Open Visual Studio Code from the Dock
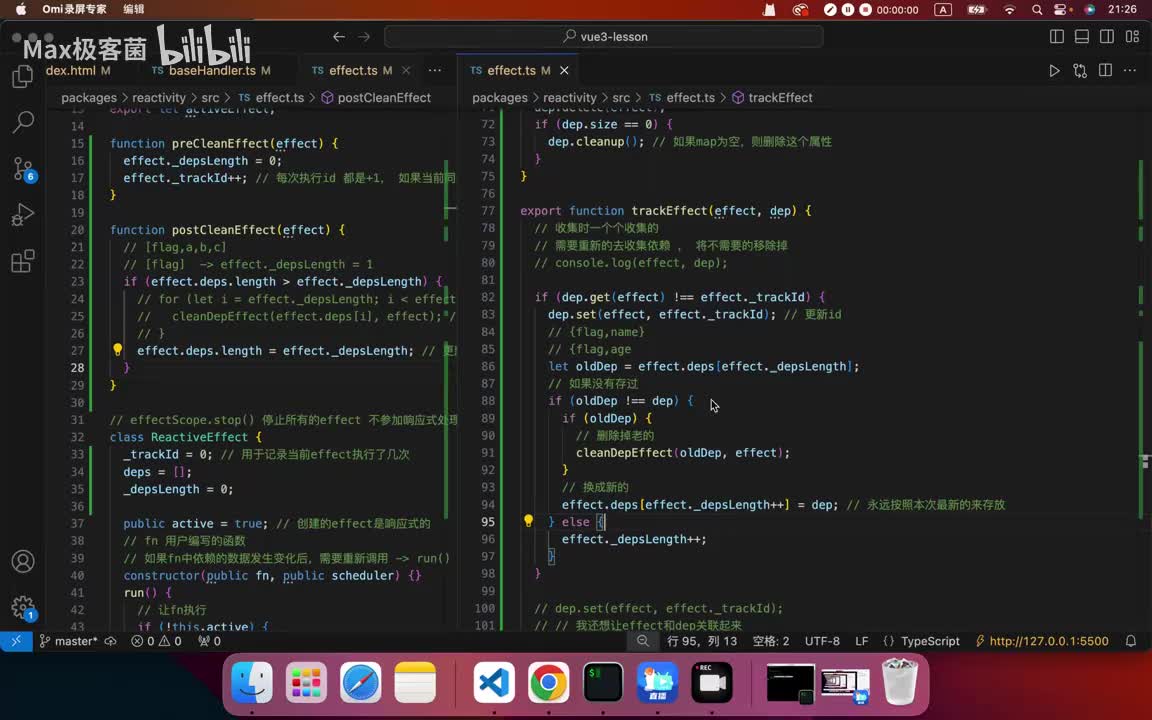This screenshot has width=1152, height=720. (494, 683)
